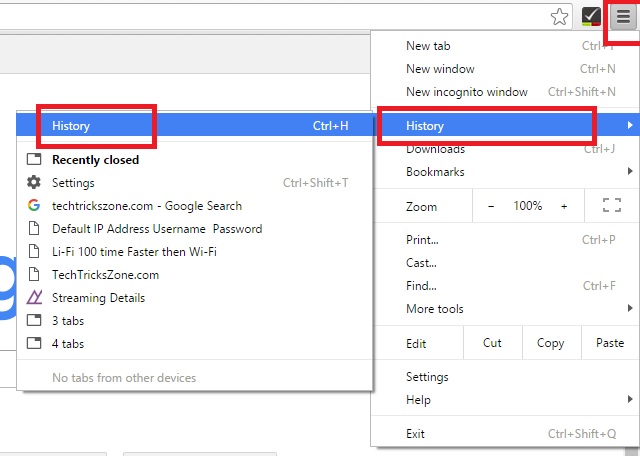Expand the More tools submenu
640x456 pixels.
(434, 309)
